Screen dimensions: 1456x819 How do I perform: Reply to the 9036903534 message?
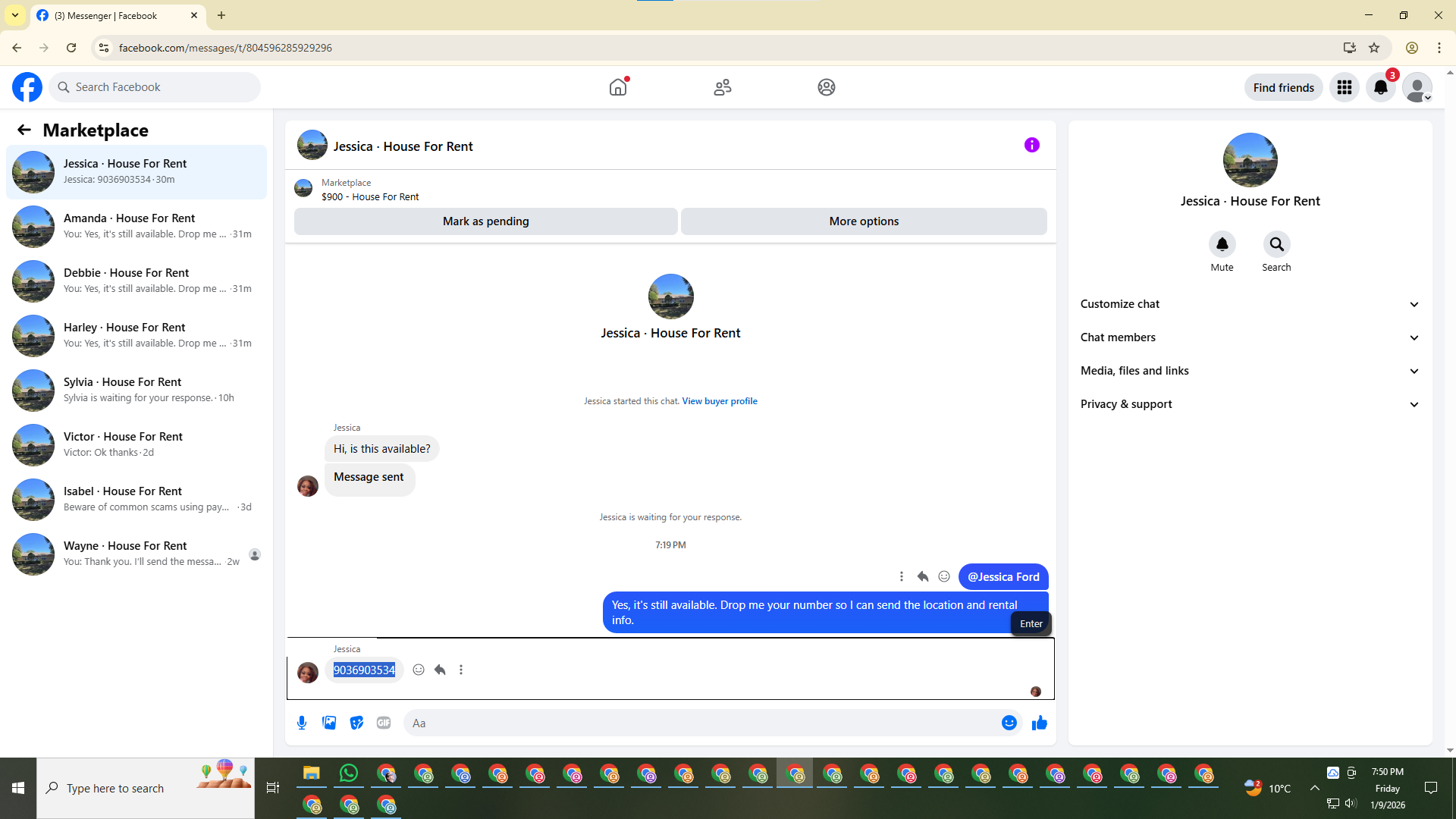(x=440, y=670)
